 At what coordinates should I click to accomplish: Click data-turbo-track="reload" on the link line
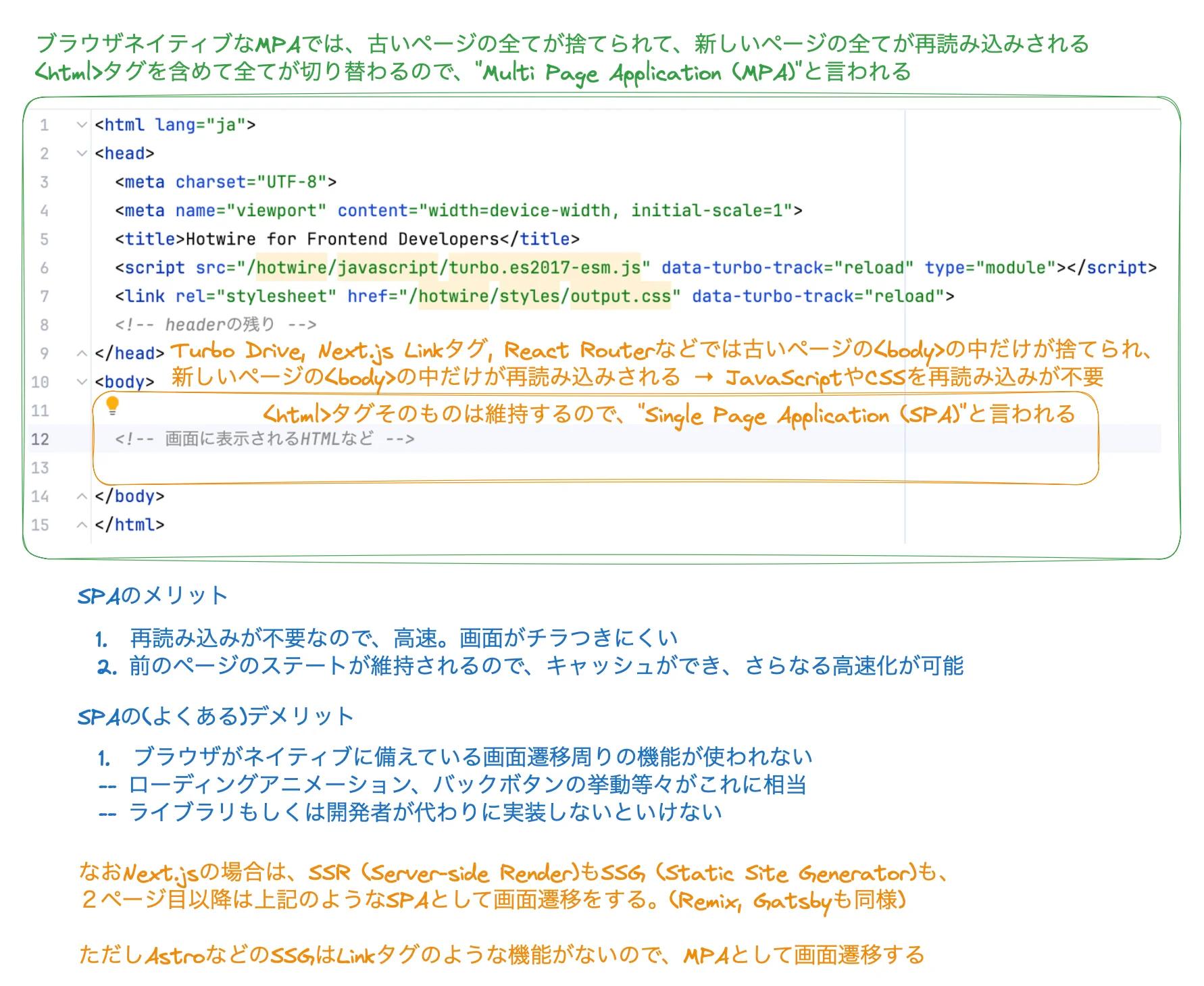click(818, 296)
